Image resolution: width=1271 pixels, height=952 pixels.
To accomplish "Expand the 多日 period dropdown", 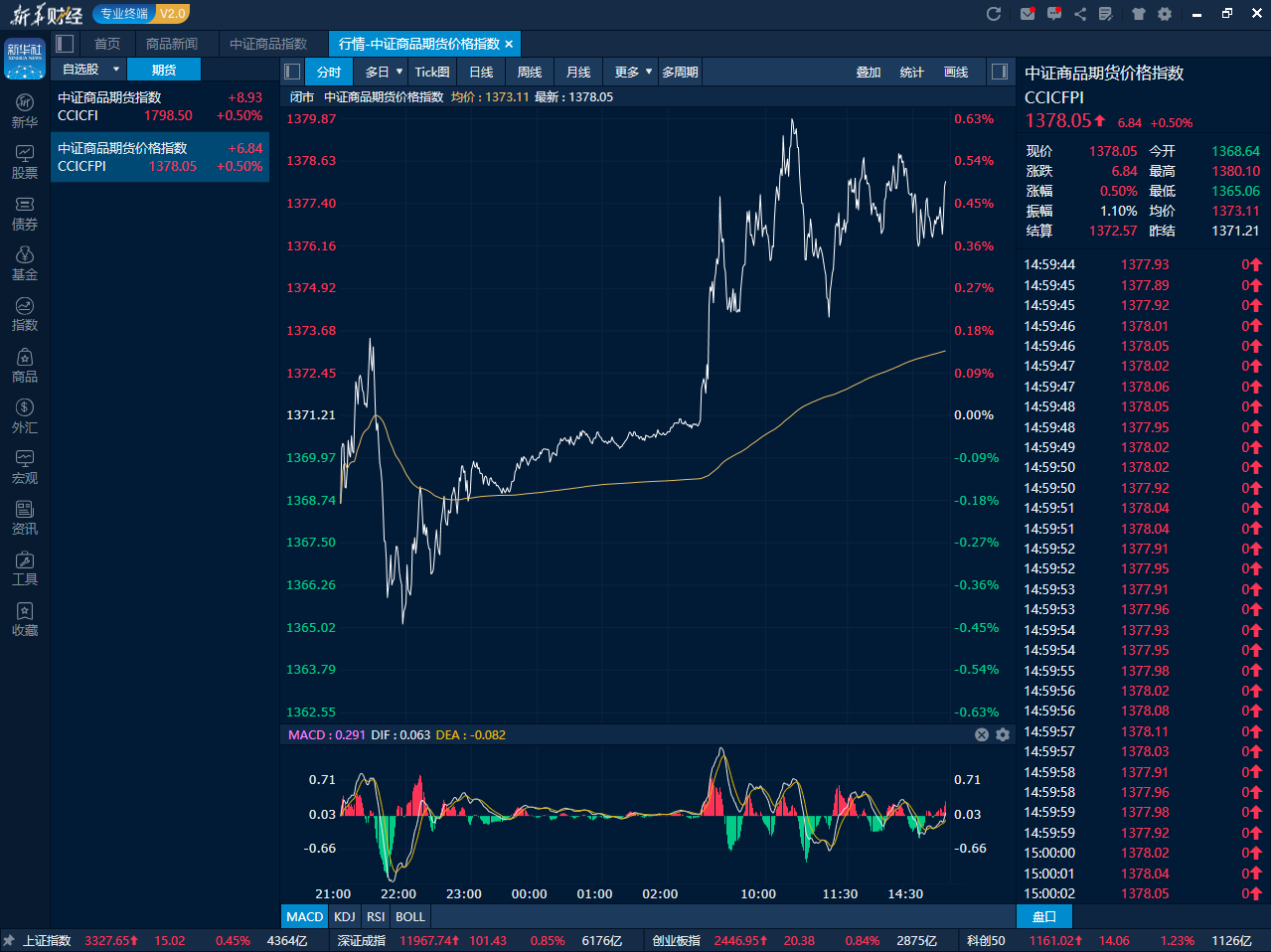I will pyautogui.click(x=399, y=72).
